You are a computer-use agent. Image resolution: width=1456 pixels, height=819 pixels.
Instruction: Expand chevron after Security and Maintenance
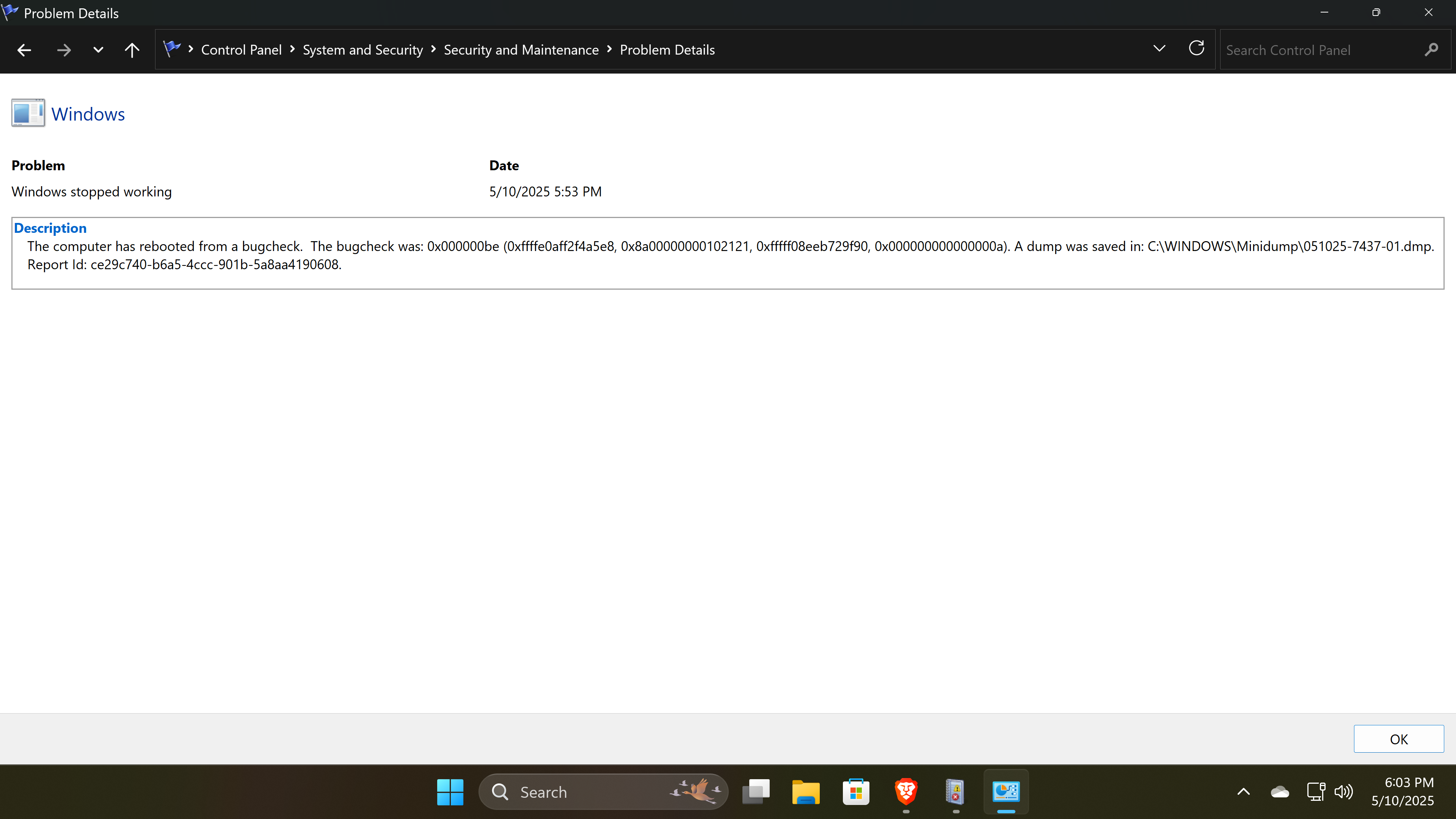609,49
